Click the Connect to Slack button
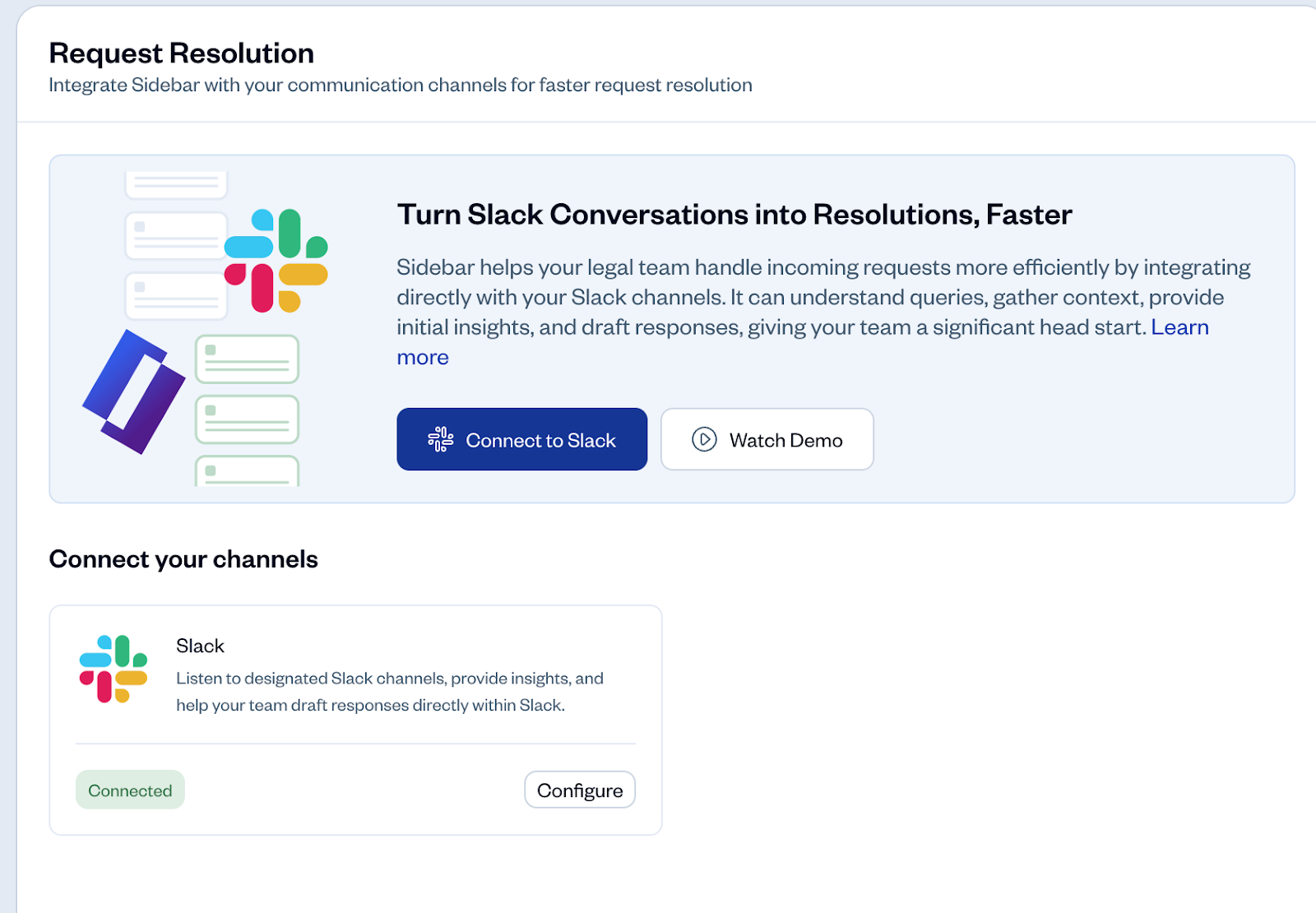 [x=521, y=439]
